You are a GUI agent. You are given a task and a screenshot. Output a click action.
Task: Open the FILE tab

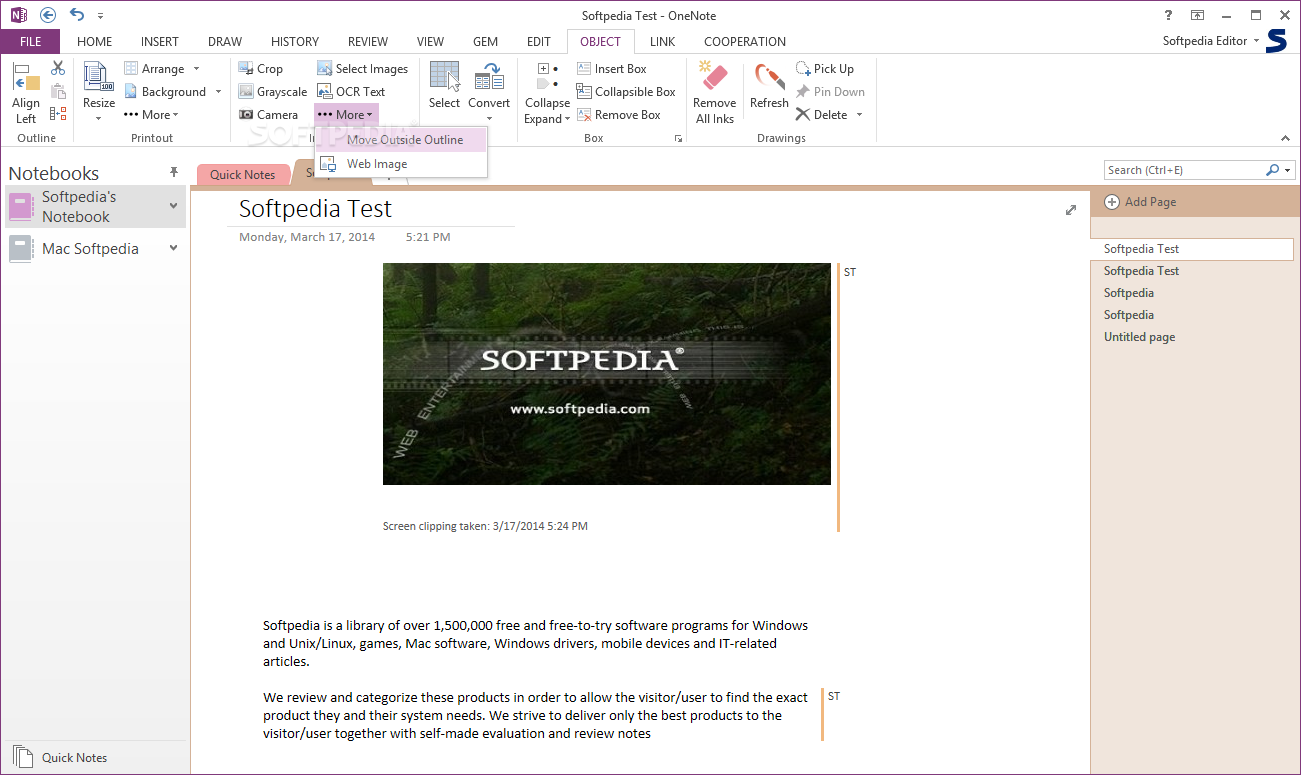click(x=30, y=42)
